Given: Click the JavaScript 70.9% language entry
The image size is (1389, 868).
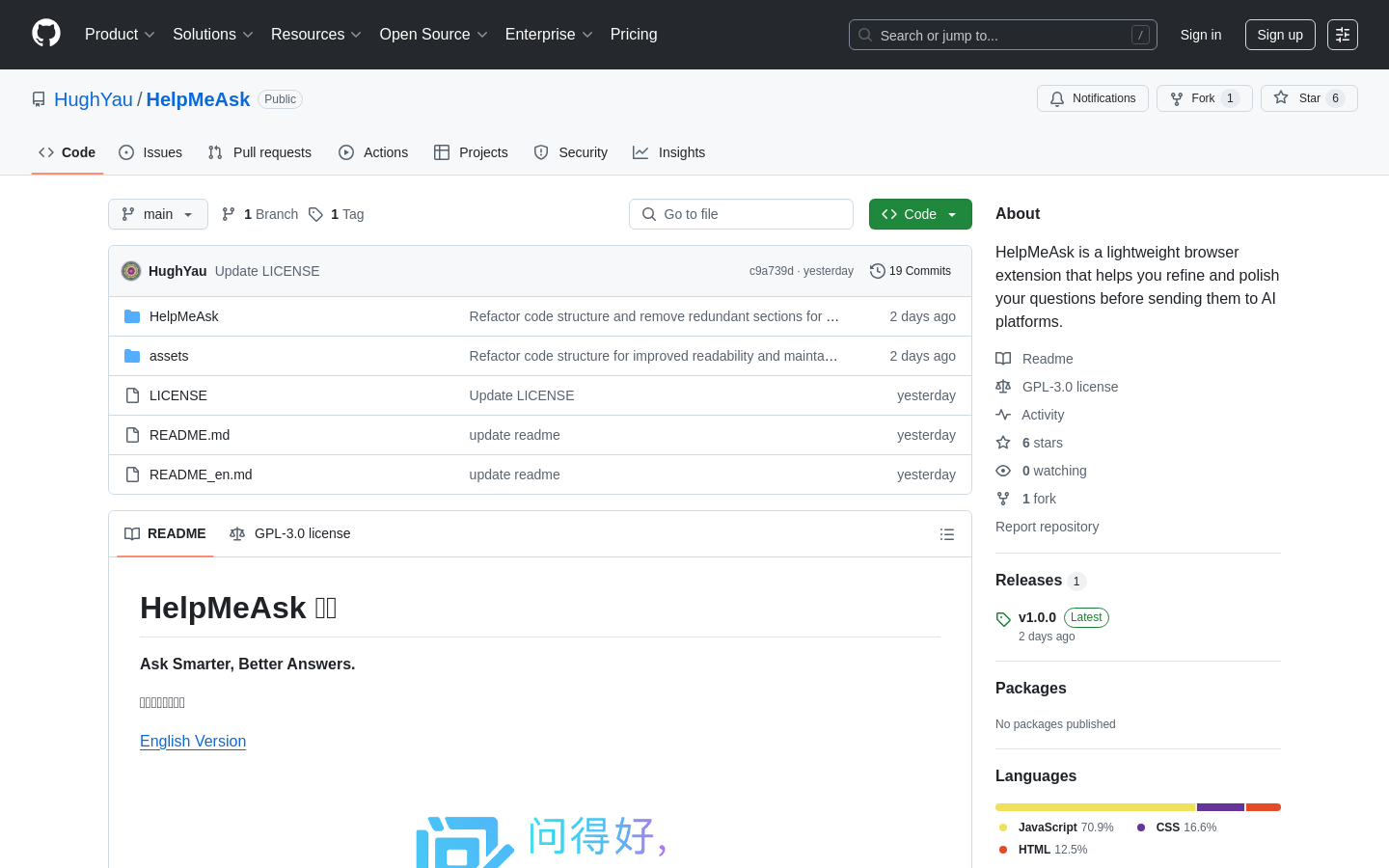Looking at the screenshot, I should 1056,827.
